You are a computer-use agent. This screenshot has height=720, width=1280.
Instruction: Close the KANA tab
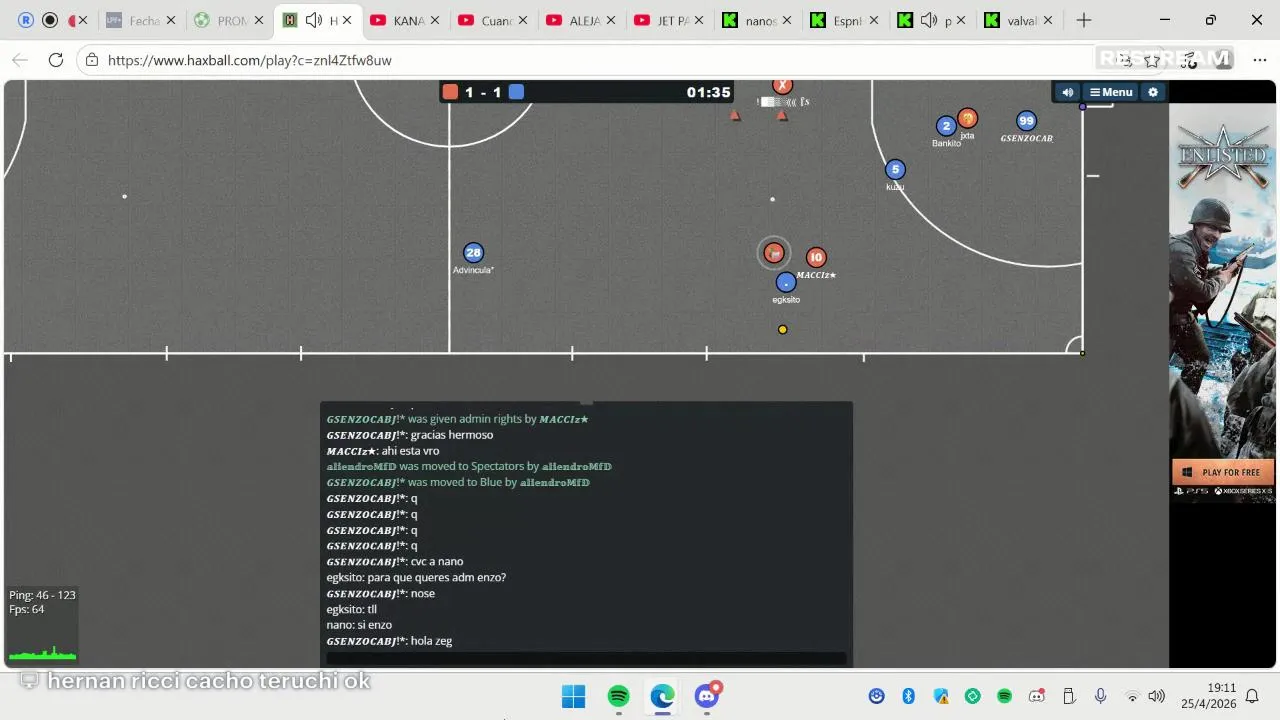click(433, 21)
